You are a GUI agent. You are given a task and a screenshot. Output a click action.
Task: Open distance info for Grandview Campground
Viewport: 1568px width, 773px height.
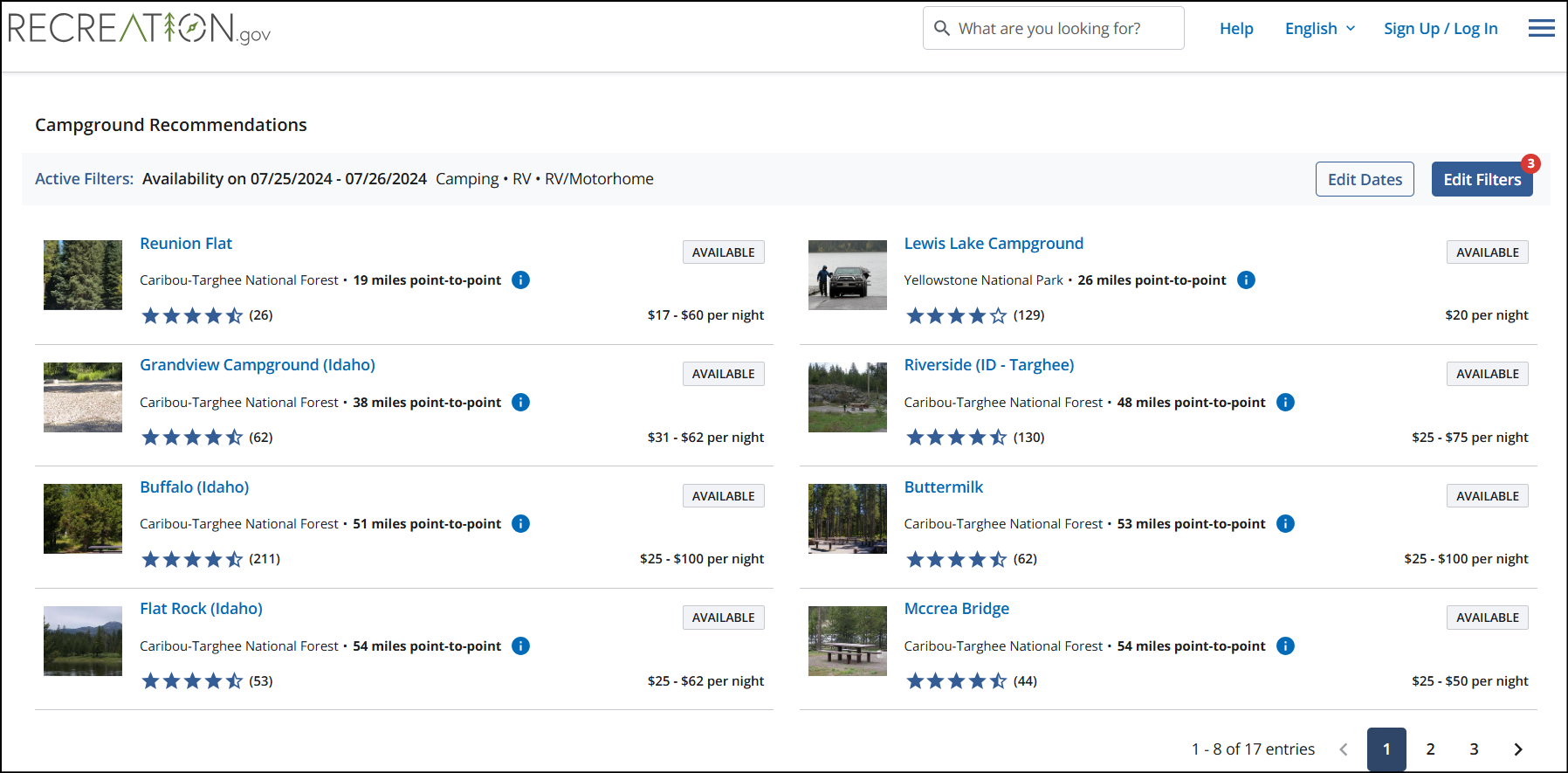point(520,403)
